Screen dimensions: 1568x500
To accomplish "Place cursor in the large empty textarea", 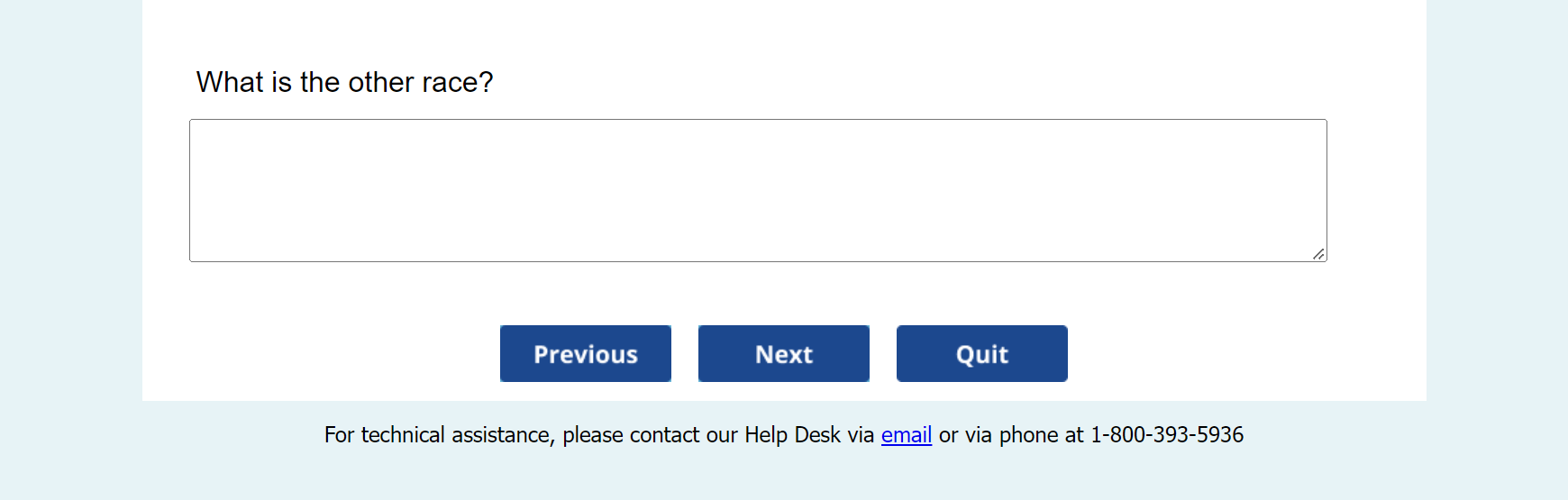I will [x=757, y=190].
